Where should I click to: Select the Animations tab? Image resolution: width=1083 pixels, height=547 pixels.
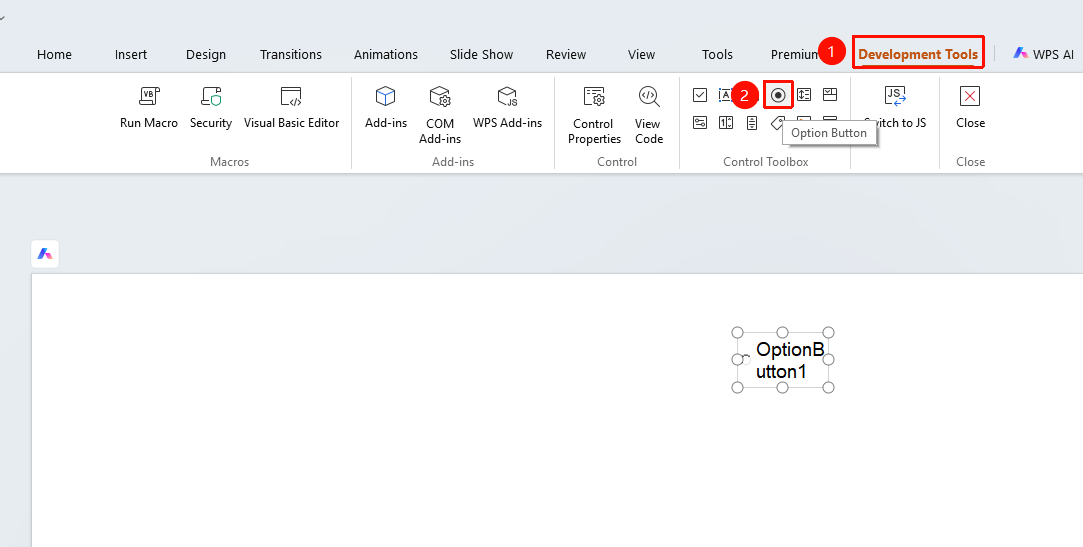pos(386,54)
